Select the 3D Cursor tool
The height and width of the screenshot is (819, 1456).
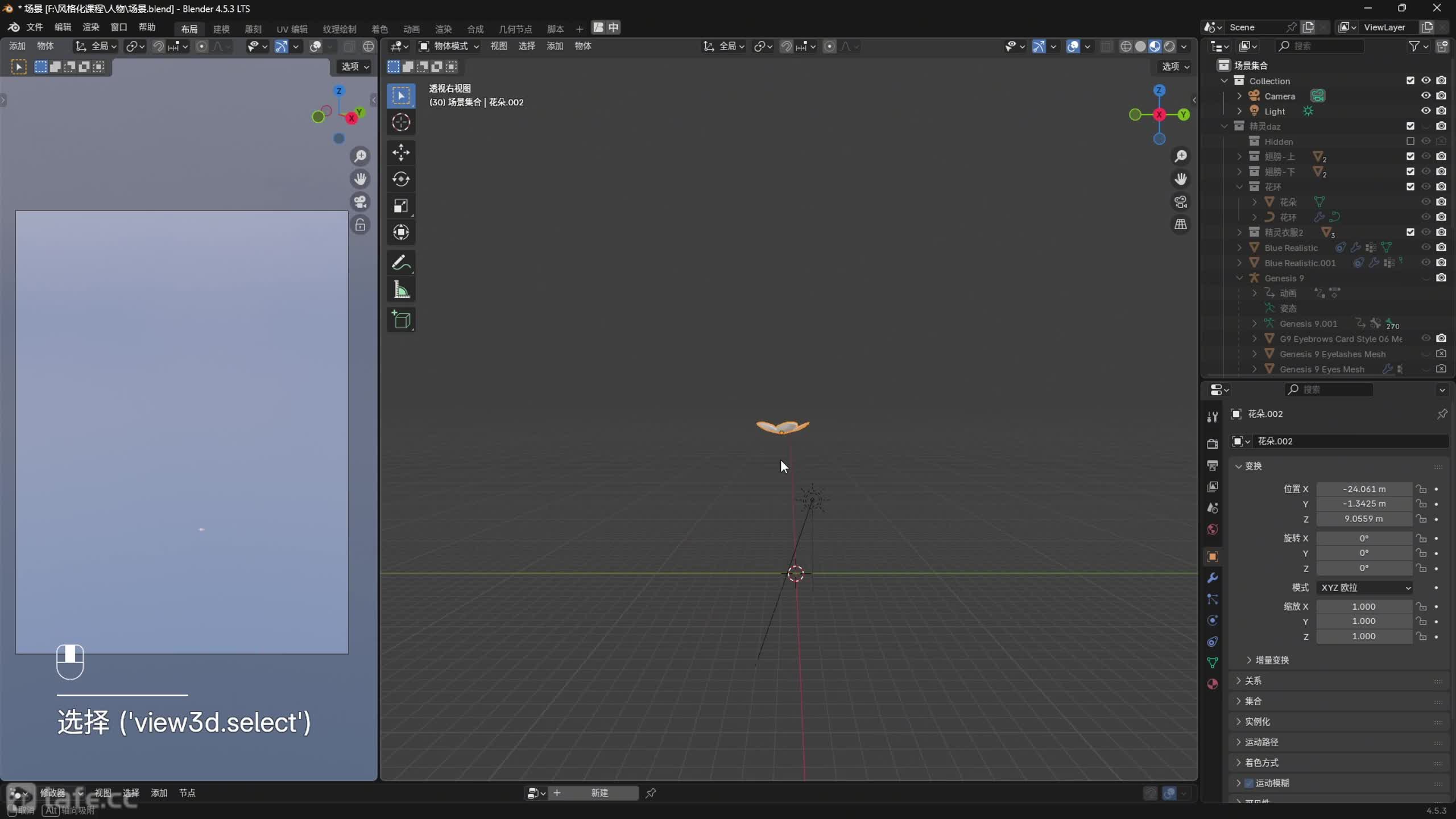[401, 122]
